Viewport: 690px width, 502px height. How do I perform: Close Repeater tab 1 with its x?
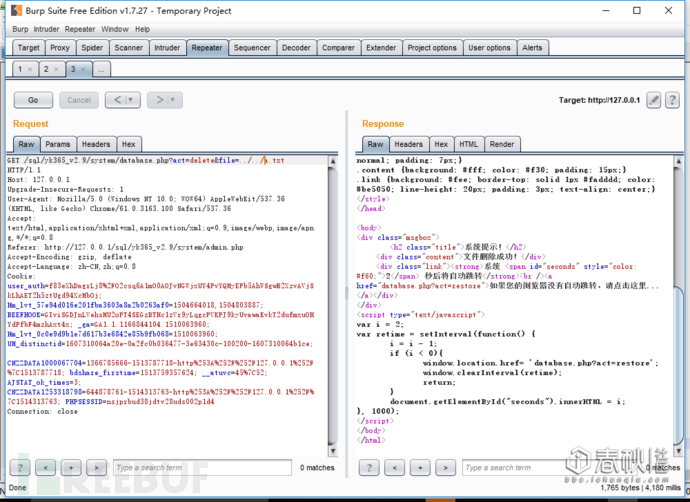[30, 70]
